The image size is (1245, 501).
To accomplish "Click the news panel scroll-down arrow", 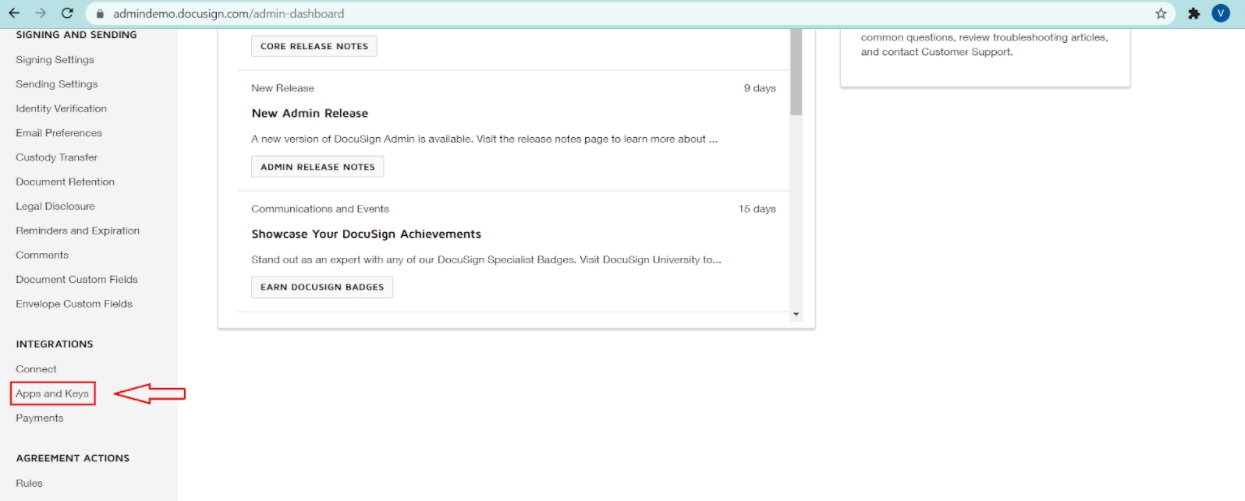I will point(796,314).
